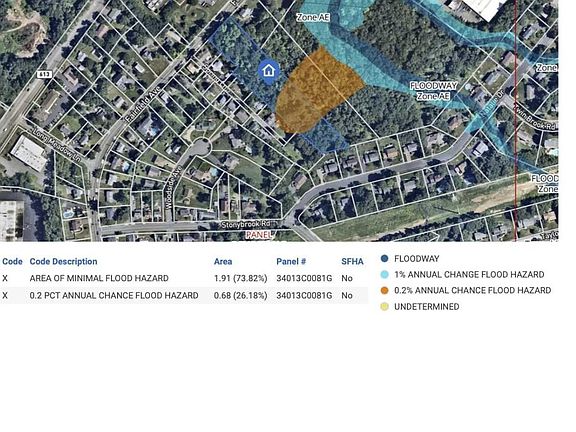The width and height of the screenshot is (576, 432).
Task: Click the orange 0.2% flood hazard swatch
Action: (384, 290)
